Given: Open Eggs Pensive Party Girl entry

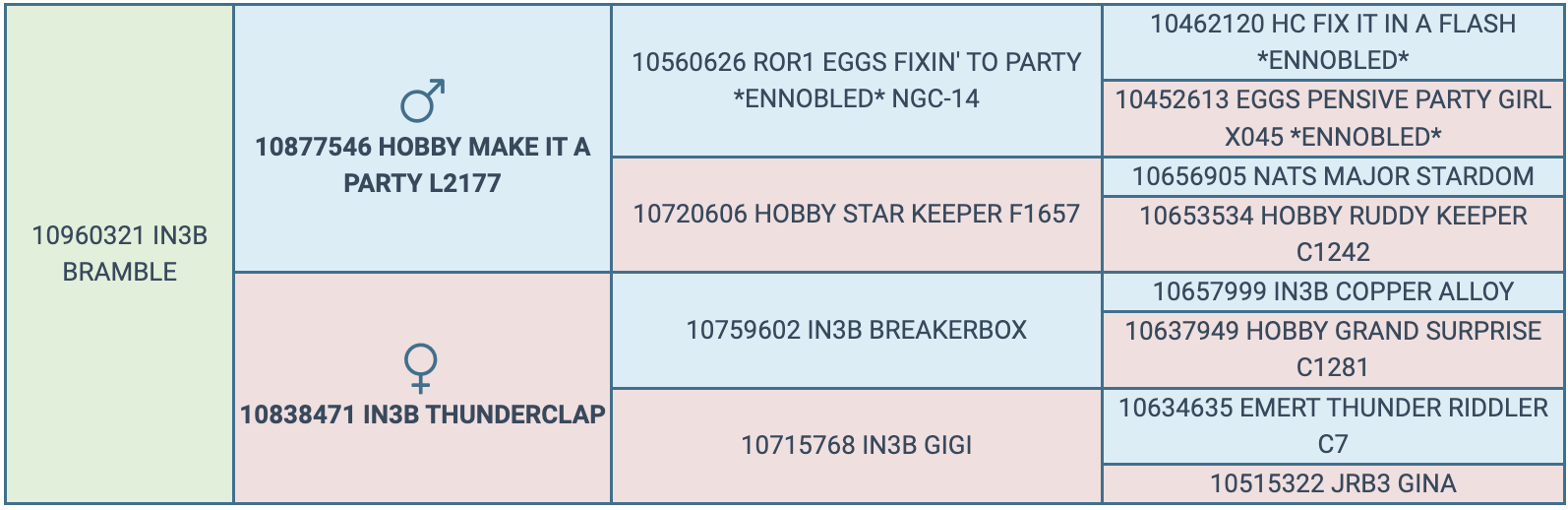Looking at the screenshot, I should [x=1333, y=99].
